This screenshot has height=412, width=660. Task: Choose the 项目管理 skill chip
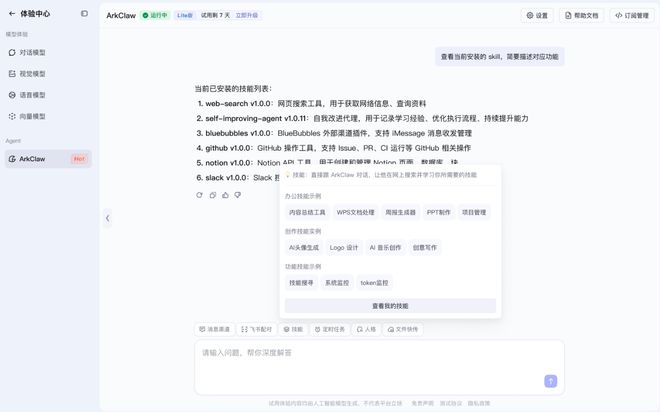coord(474,213)
